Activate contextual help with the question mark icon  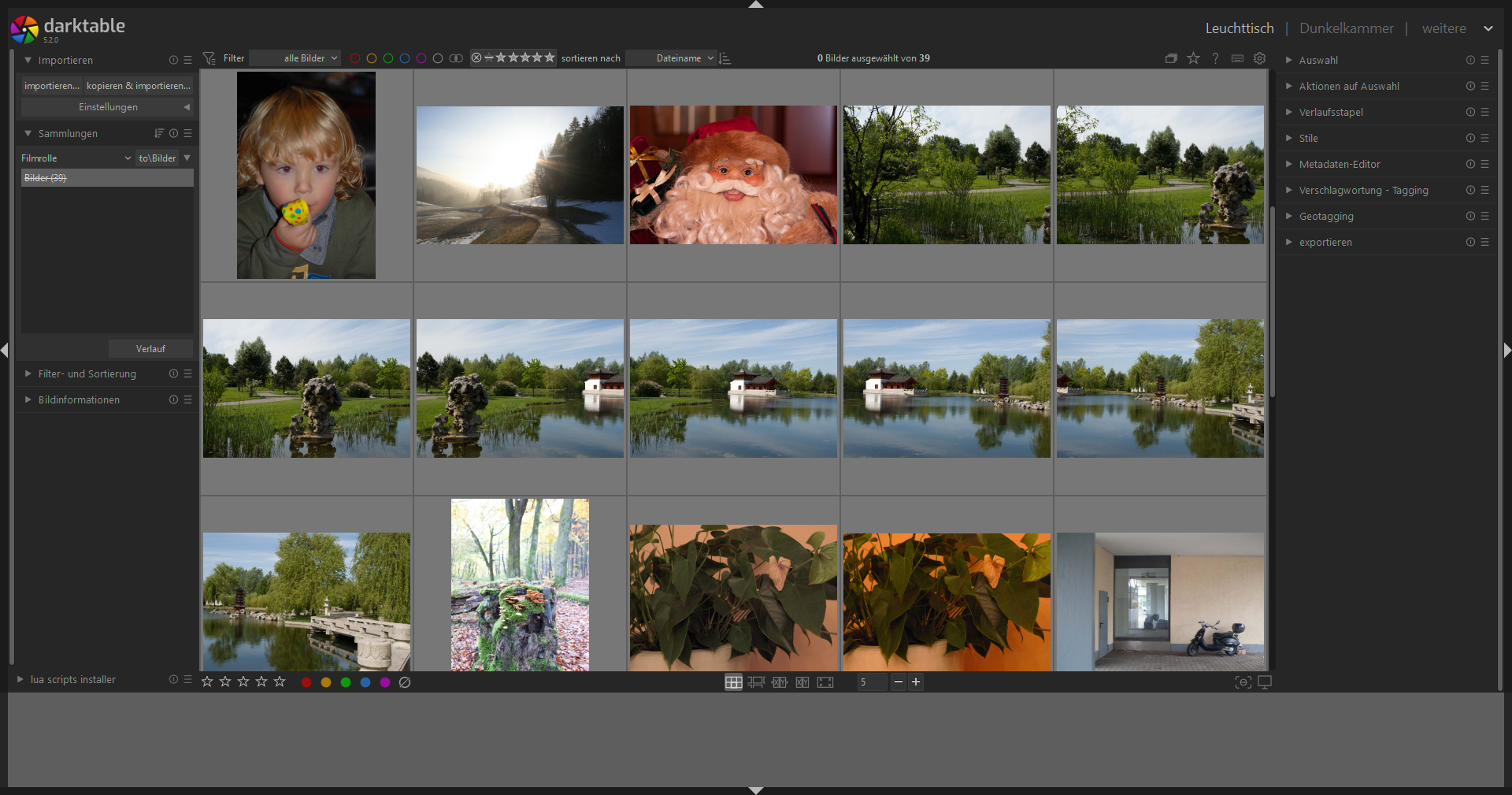[x=1215, y=58]
